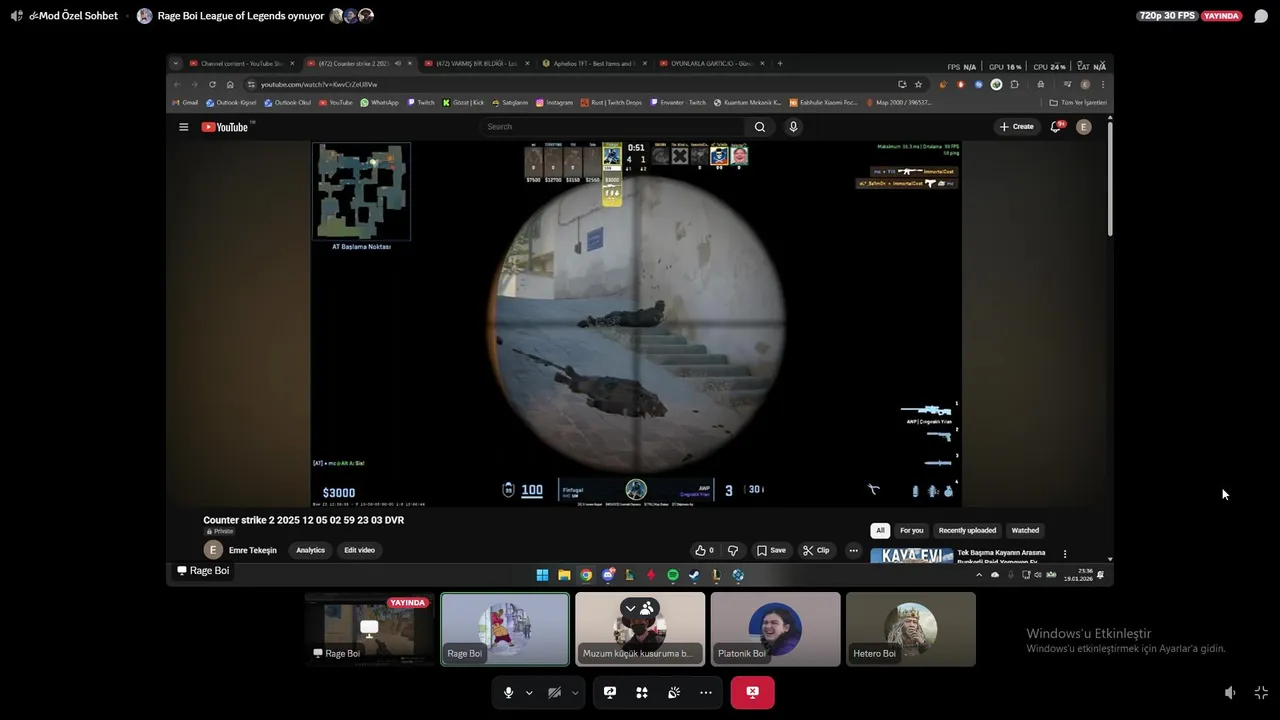Open Rust Twitch Drops bookmark
Viewport: 1280px width, 720px height.
(x=611, y=102)
